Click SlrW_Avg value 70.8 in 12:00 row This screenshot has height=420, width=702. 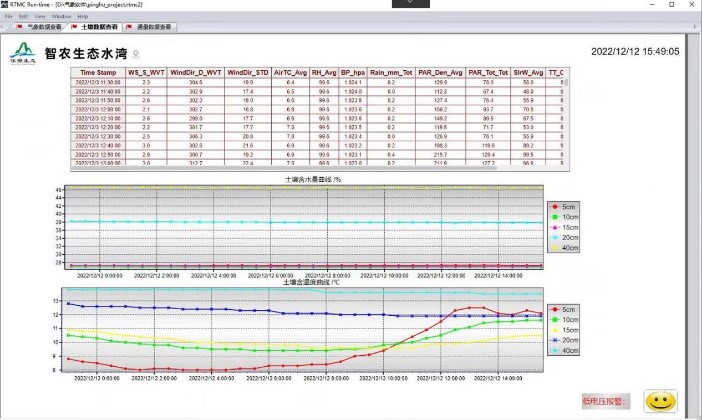pyautogui.click(x=528, y=109)
